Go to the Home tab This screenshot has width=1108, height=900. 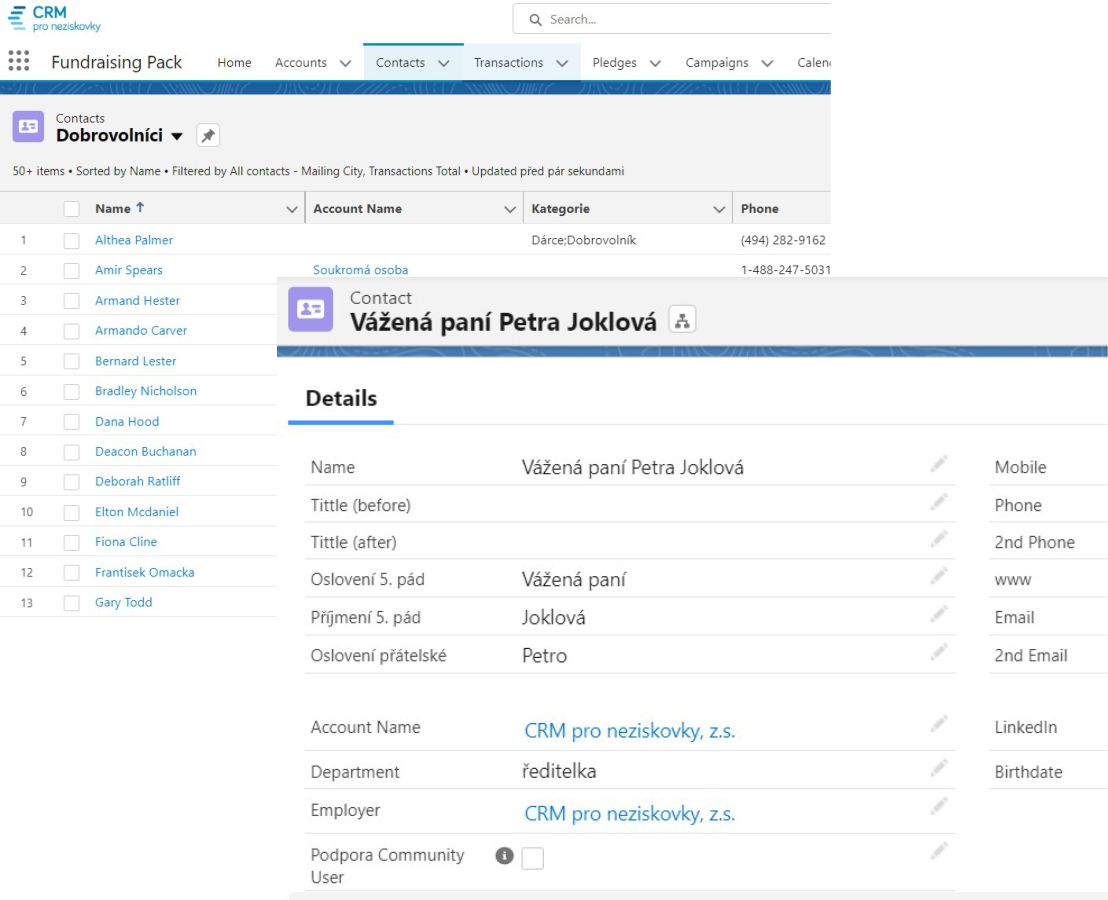(x=234, y=63)
